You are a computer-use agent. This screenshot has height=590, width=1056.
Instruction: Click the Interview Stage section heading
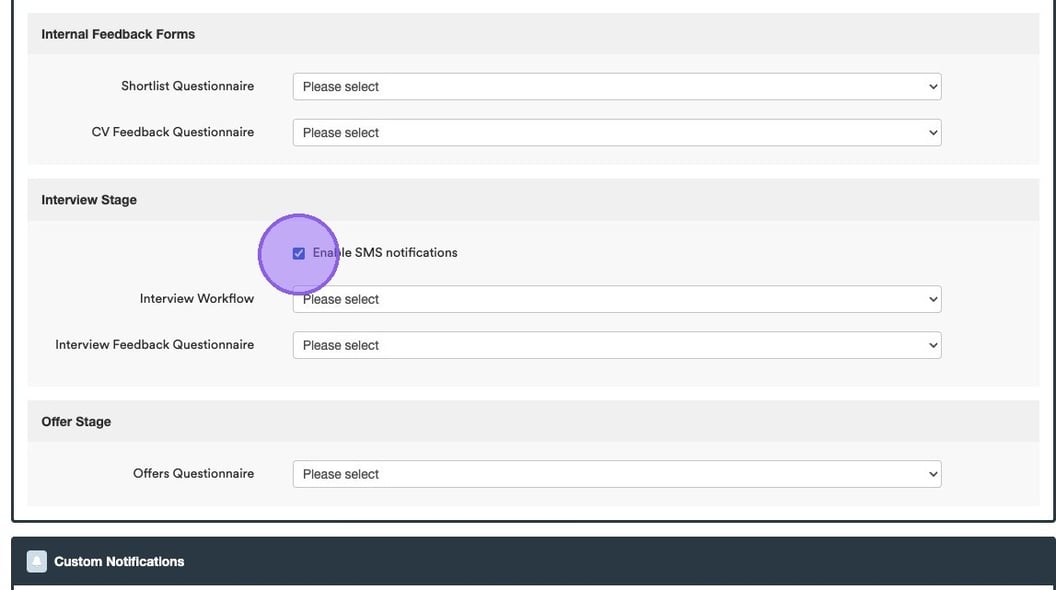click(x=89, y=200)
